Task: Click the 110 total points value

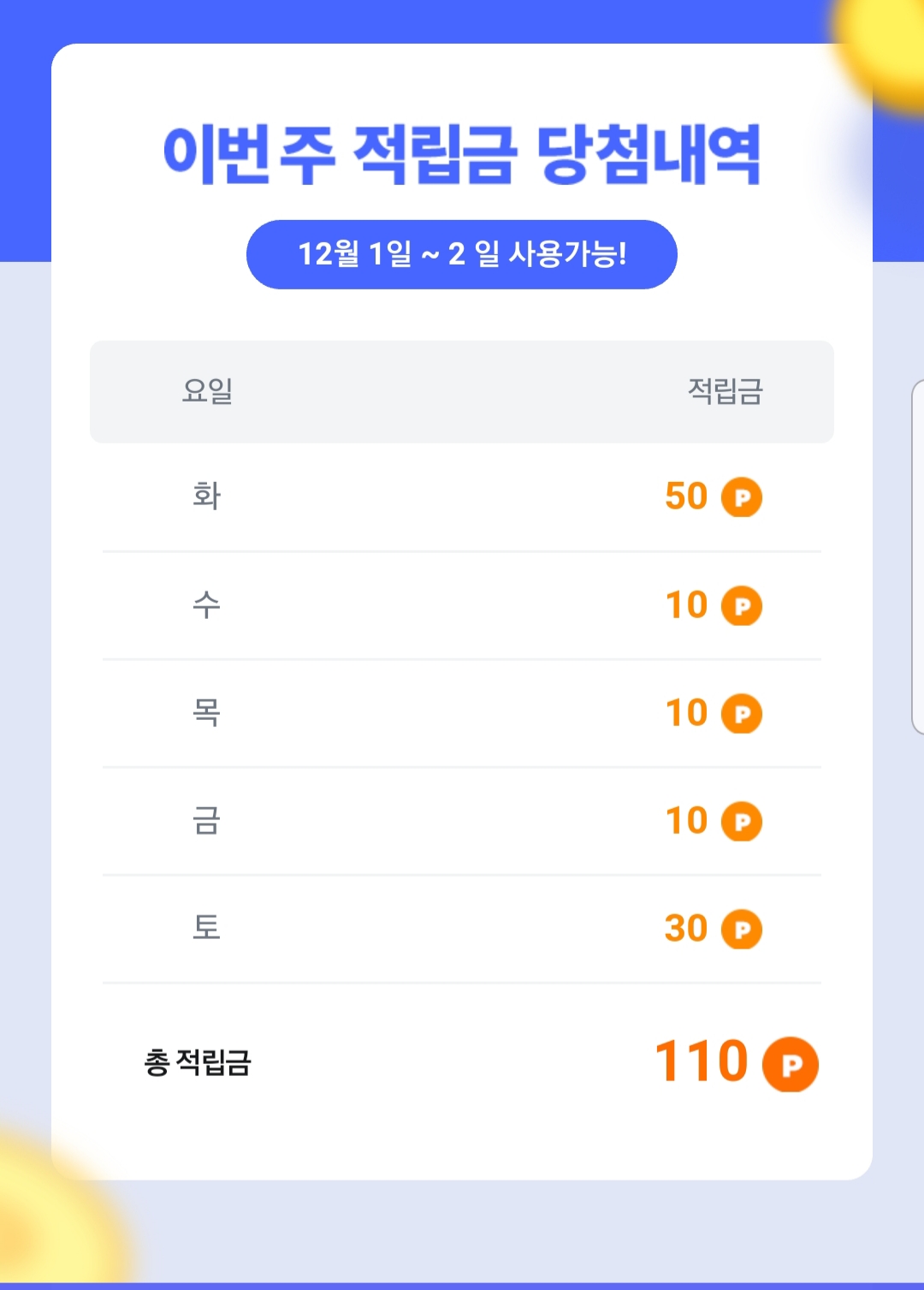Action: (x=702, y=1061)
